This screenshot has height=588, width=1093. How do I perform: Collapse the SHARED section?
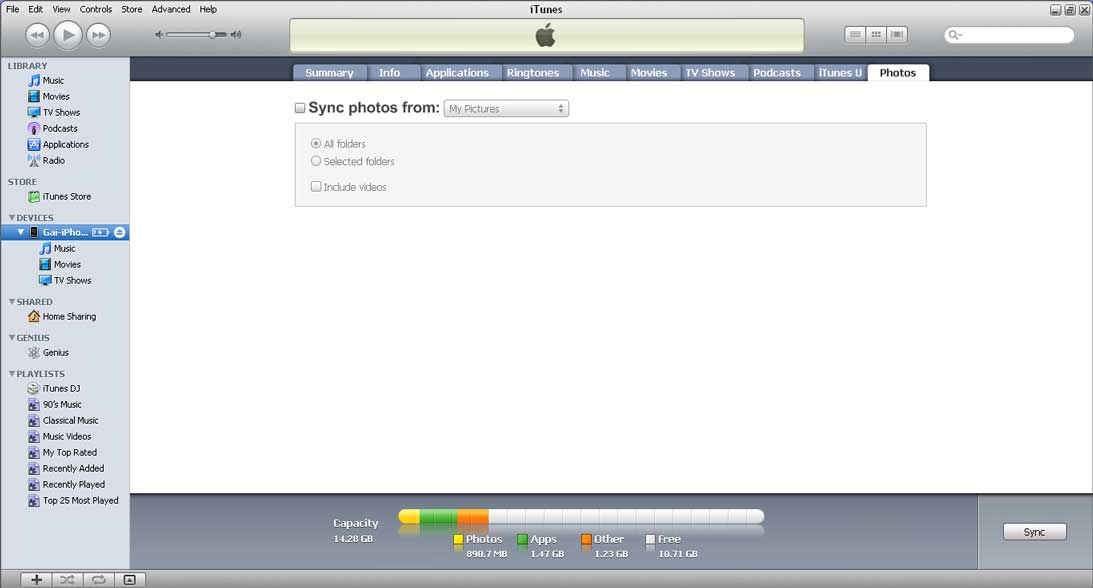click(x=11, y=302)
